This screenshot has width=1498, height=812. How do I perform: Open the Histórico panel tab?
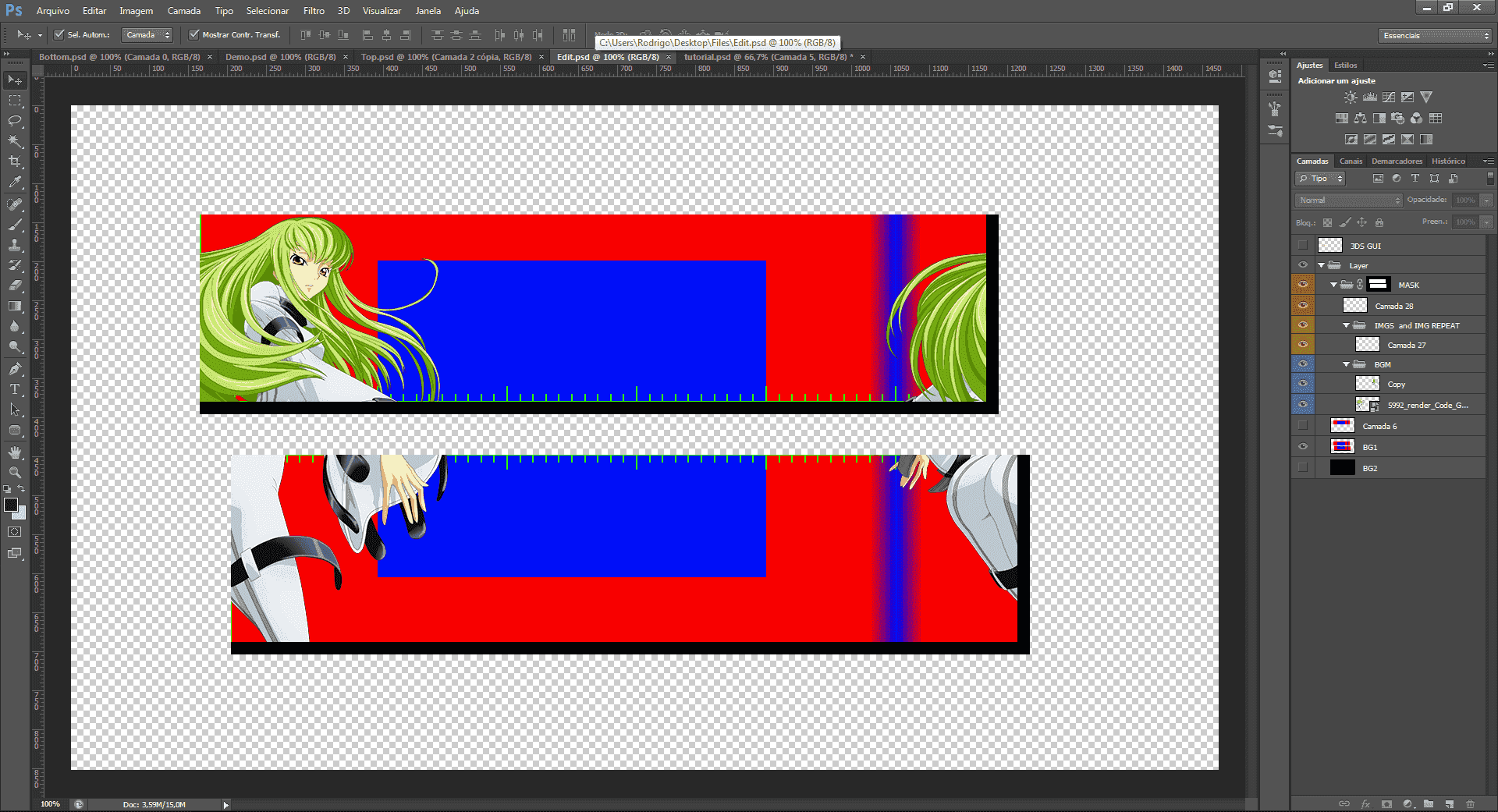[x=1448, y=161]
